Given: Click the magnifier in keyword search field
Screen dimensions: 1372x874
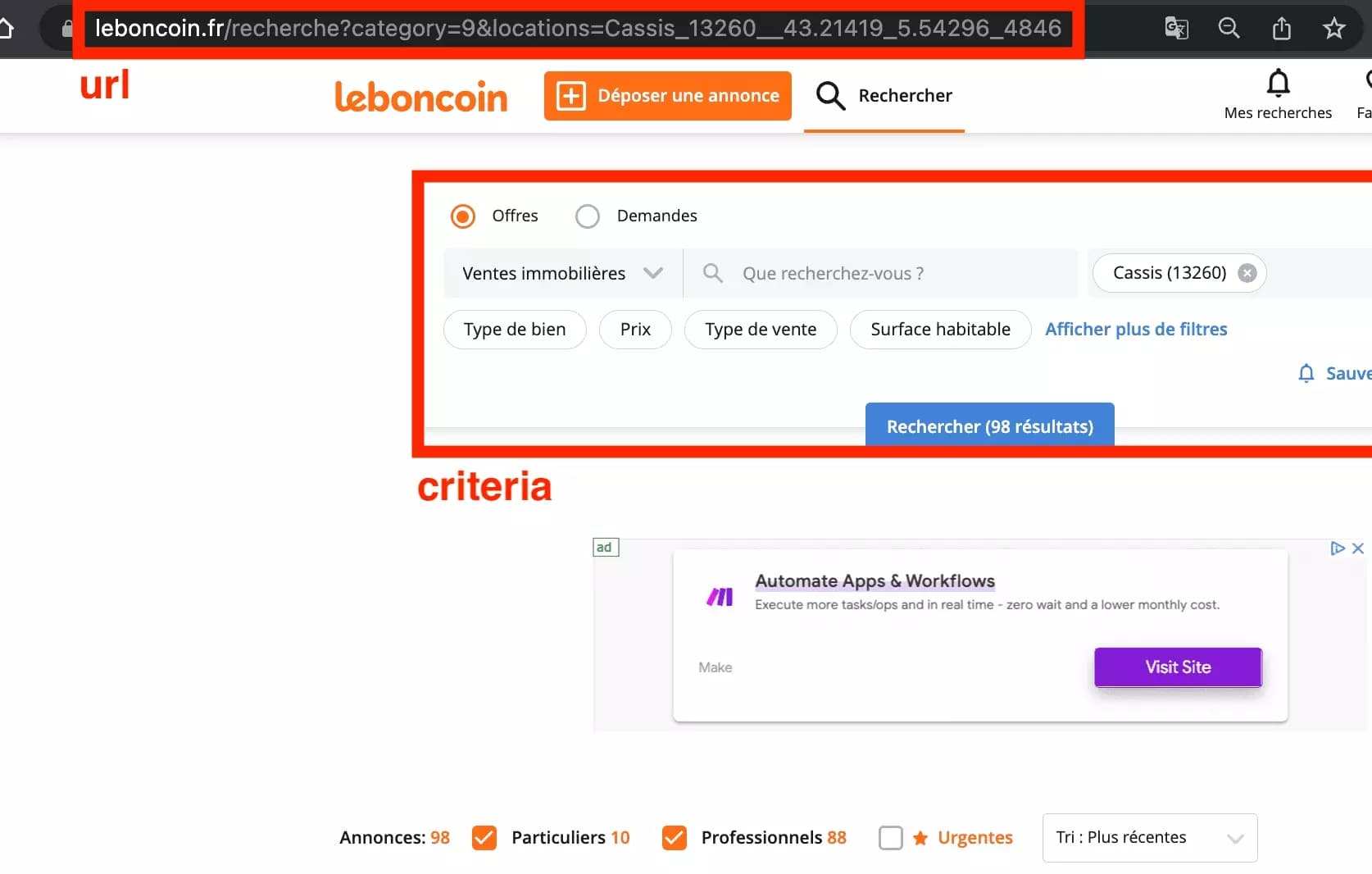Looking at the screenshot, I should click(713, 273).
